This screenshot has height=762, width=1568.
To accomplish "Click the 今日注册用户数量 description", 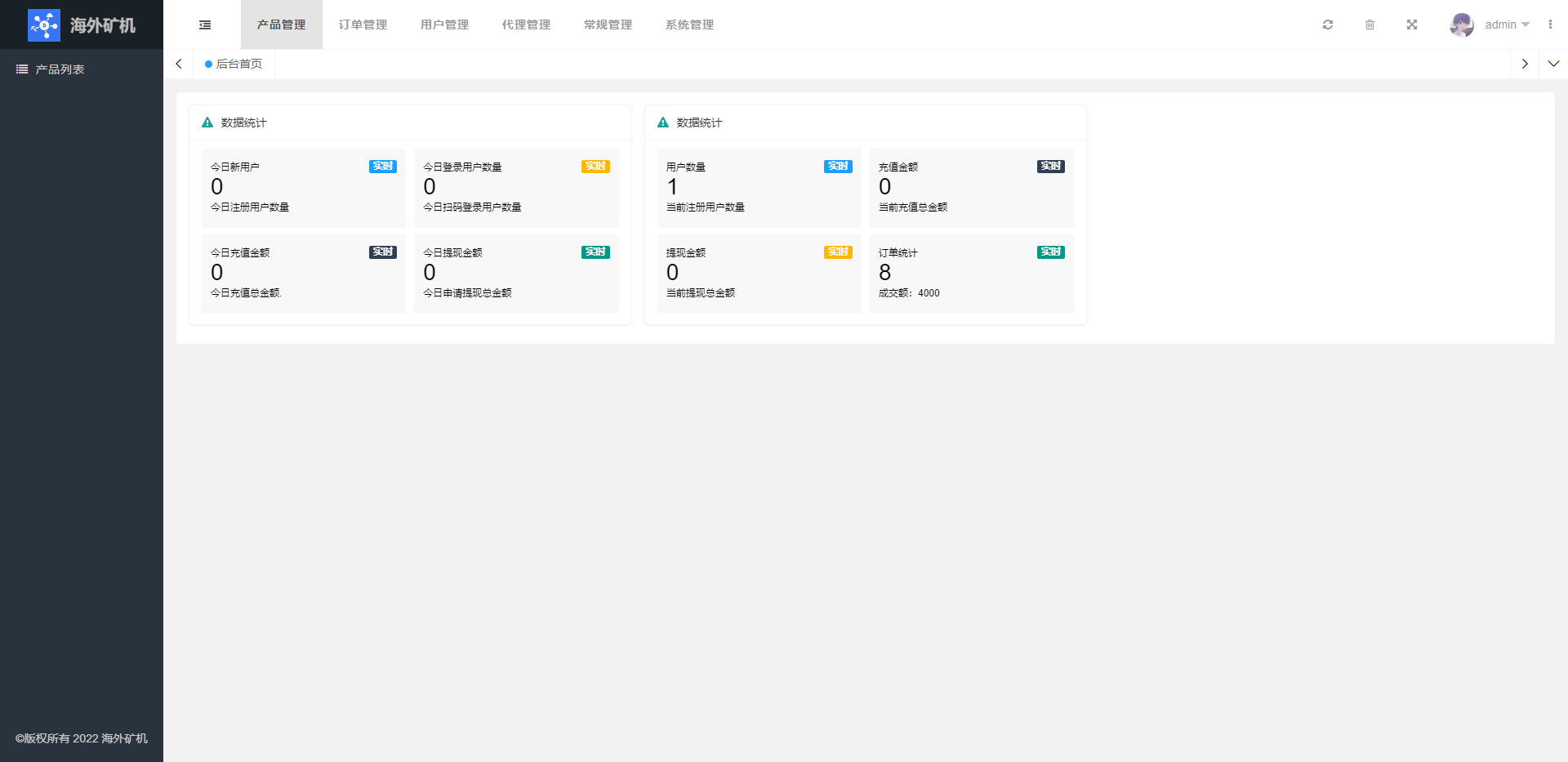I will coord(250,207).
